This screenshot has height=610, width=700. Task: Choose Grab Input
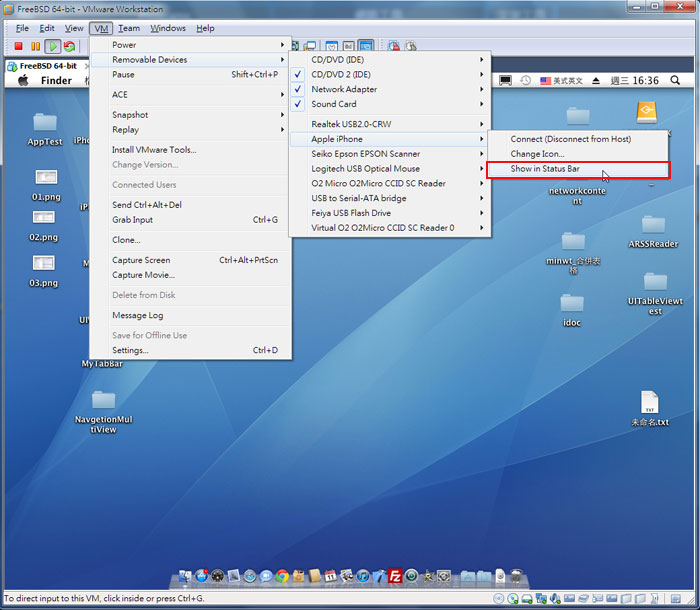191,220
